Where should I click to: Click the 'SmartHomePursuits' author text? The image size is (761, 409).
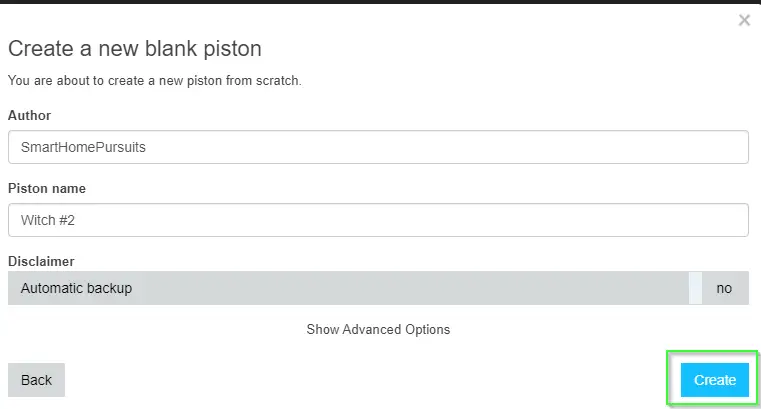[x=83, y=147]
